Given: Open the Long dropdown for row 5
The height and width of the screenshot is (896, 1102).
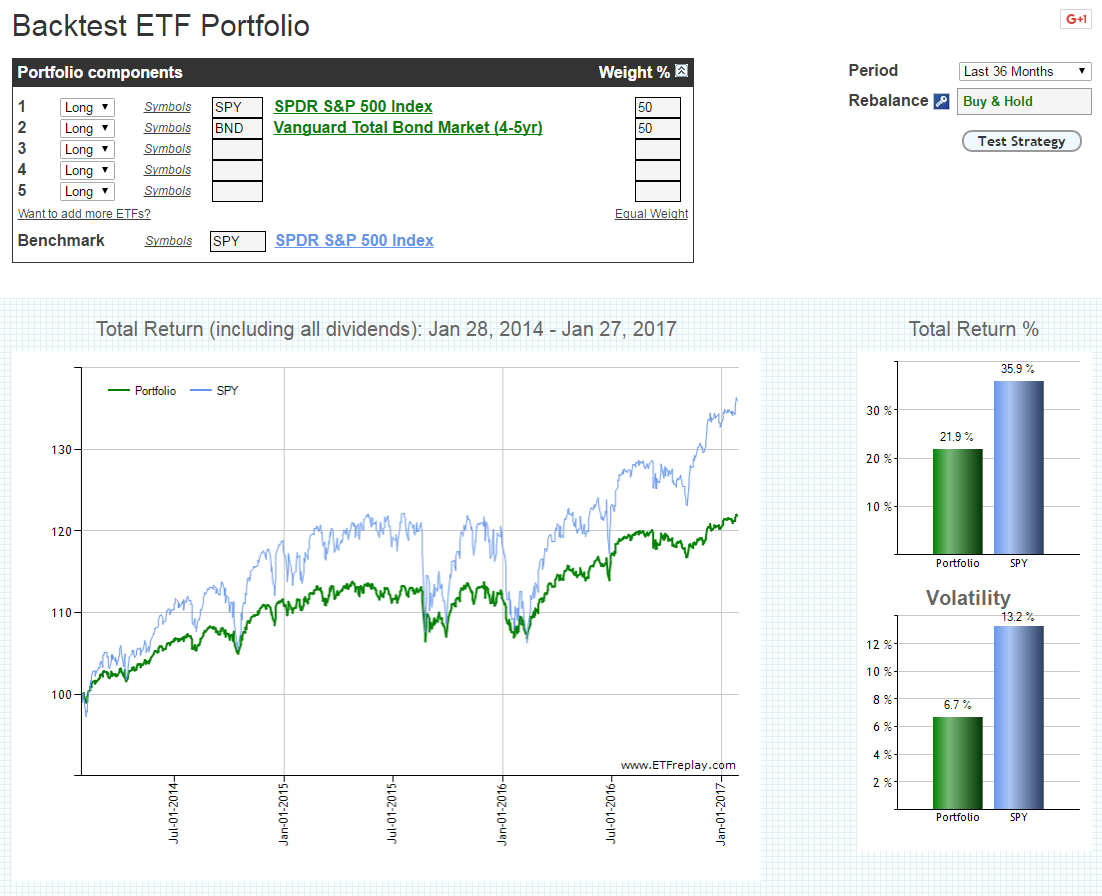Looking at the screenshot, I should pyautogui.click(x=86, y=191).
